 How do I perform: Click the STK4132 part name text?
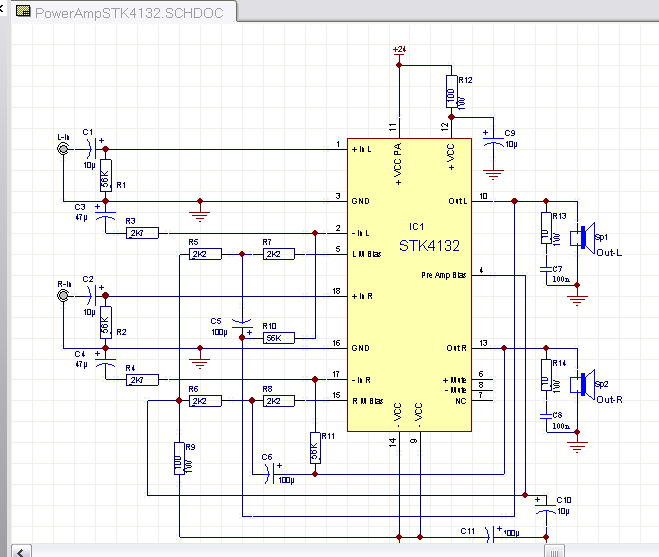click(x=429, y=246)
